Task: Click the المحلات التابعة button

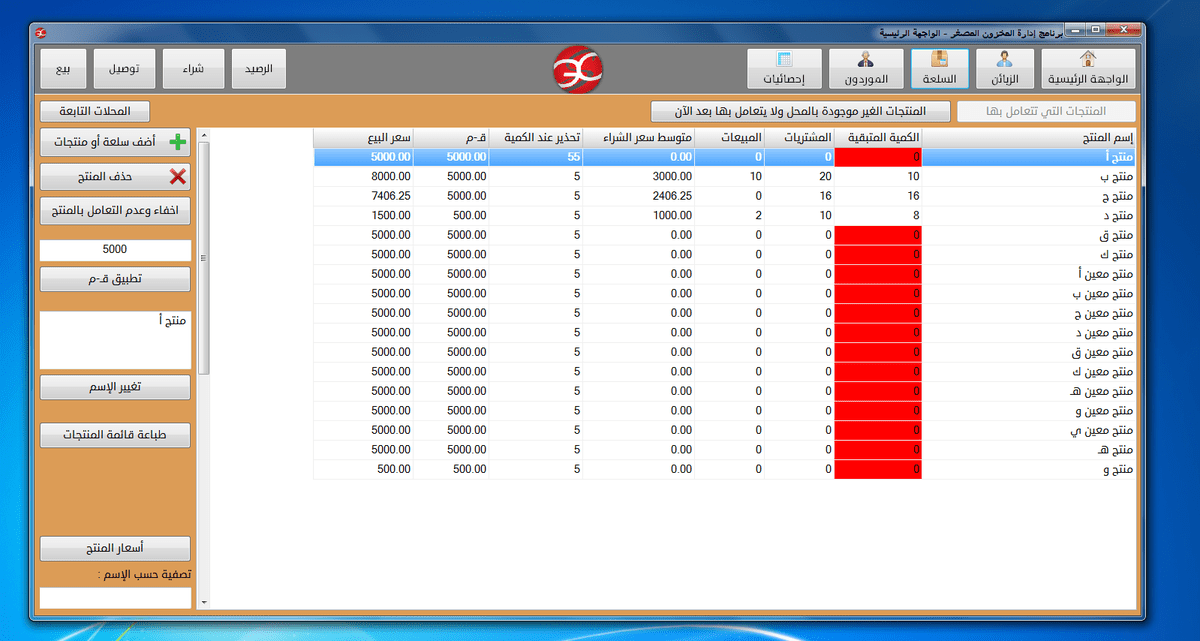Action: click(x=93, y=111)
